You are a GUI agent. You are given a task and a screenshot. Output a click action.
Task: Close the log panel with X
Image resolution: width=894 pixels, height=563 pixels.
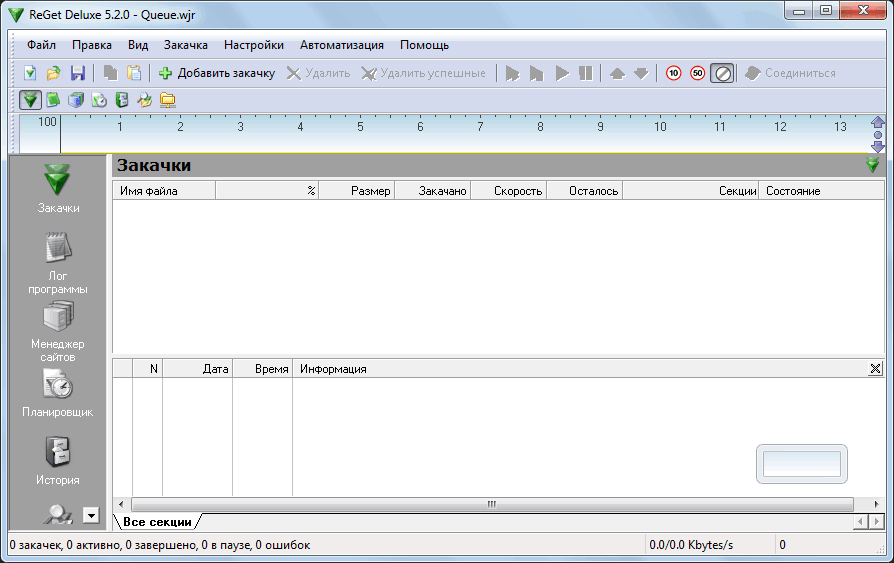coord(875,368)
